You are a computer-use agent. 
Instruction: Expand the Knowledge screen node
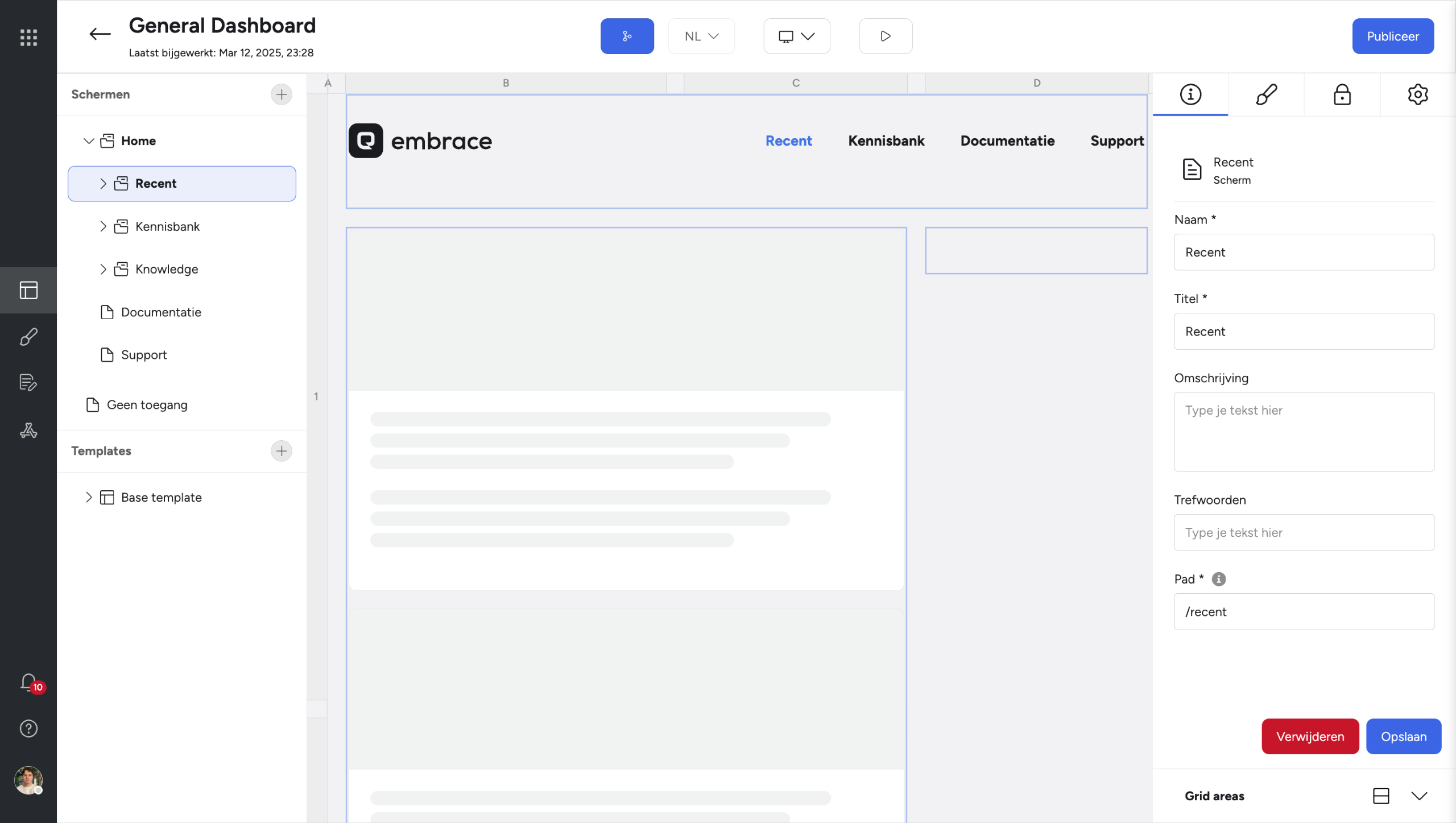click(x=103, y=269)
